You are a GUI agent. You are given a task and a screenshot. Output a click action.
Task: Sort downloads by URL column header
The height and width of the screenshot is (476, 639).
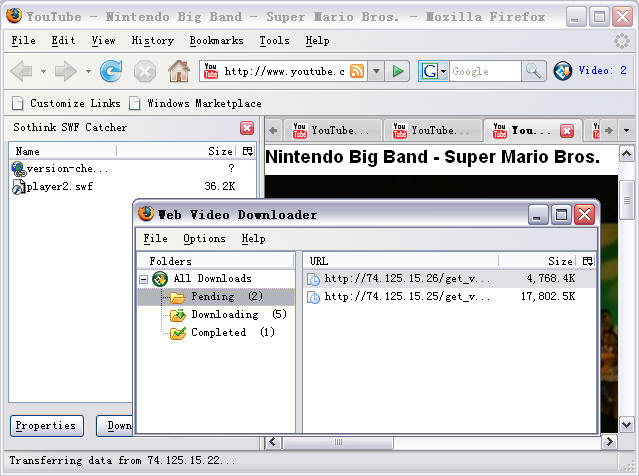(401, 261)
